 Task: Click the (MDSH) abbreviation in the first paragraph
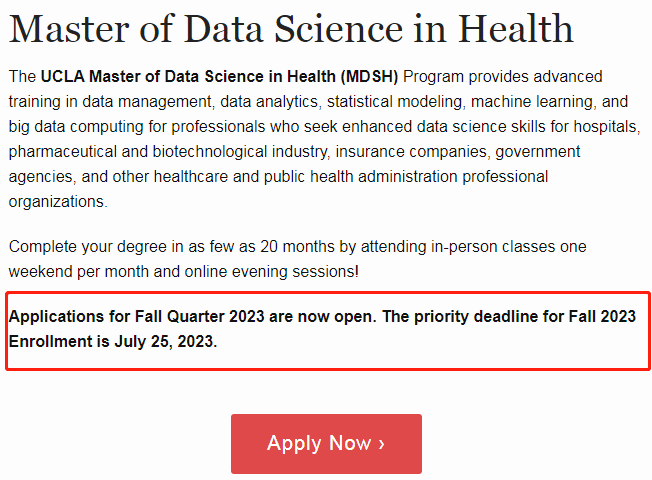pyautogui.click(x=369, y=77)
